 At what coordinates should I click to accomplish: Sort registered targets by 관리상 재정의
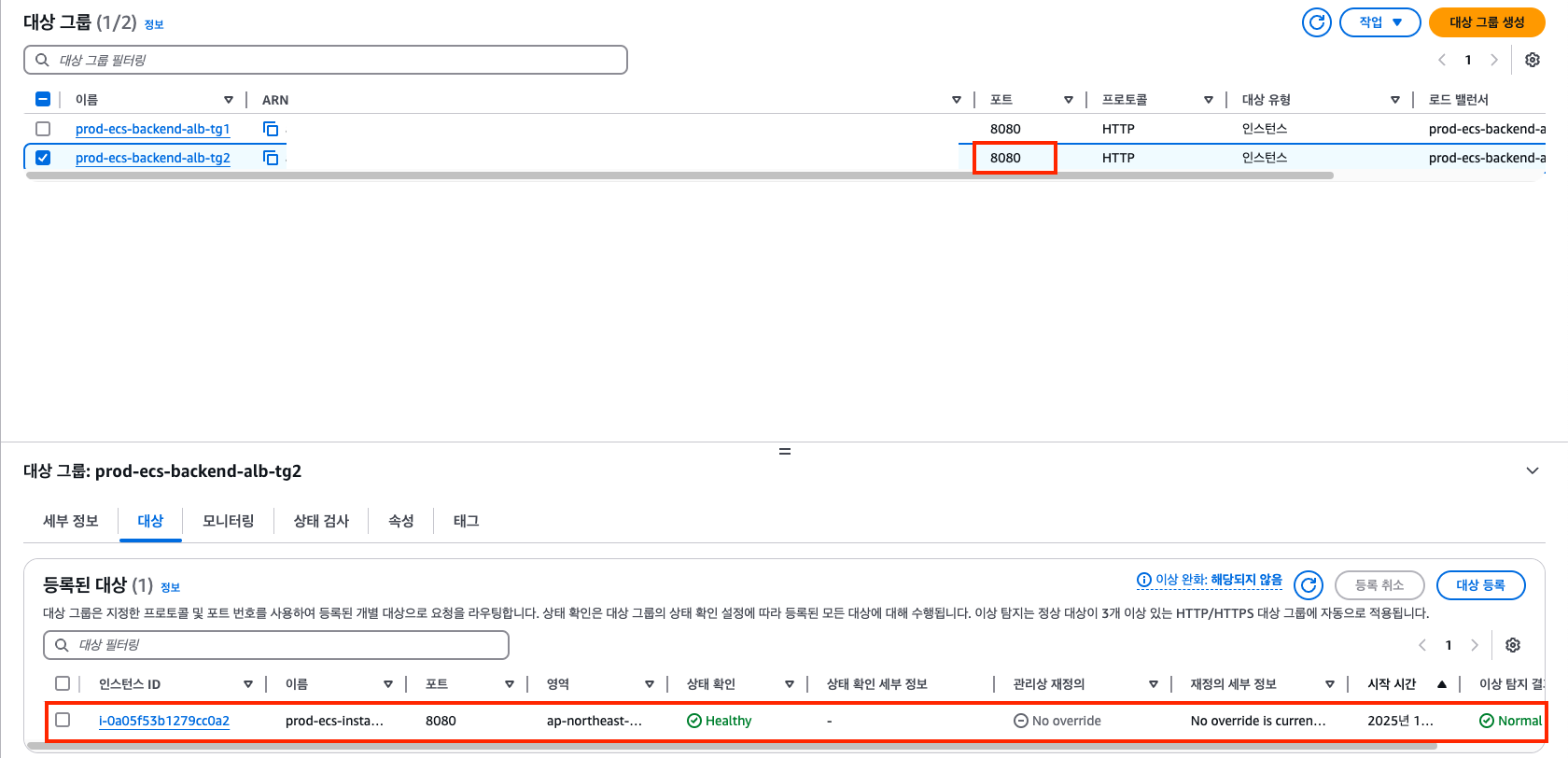tap(1154, 684)
